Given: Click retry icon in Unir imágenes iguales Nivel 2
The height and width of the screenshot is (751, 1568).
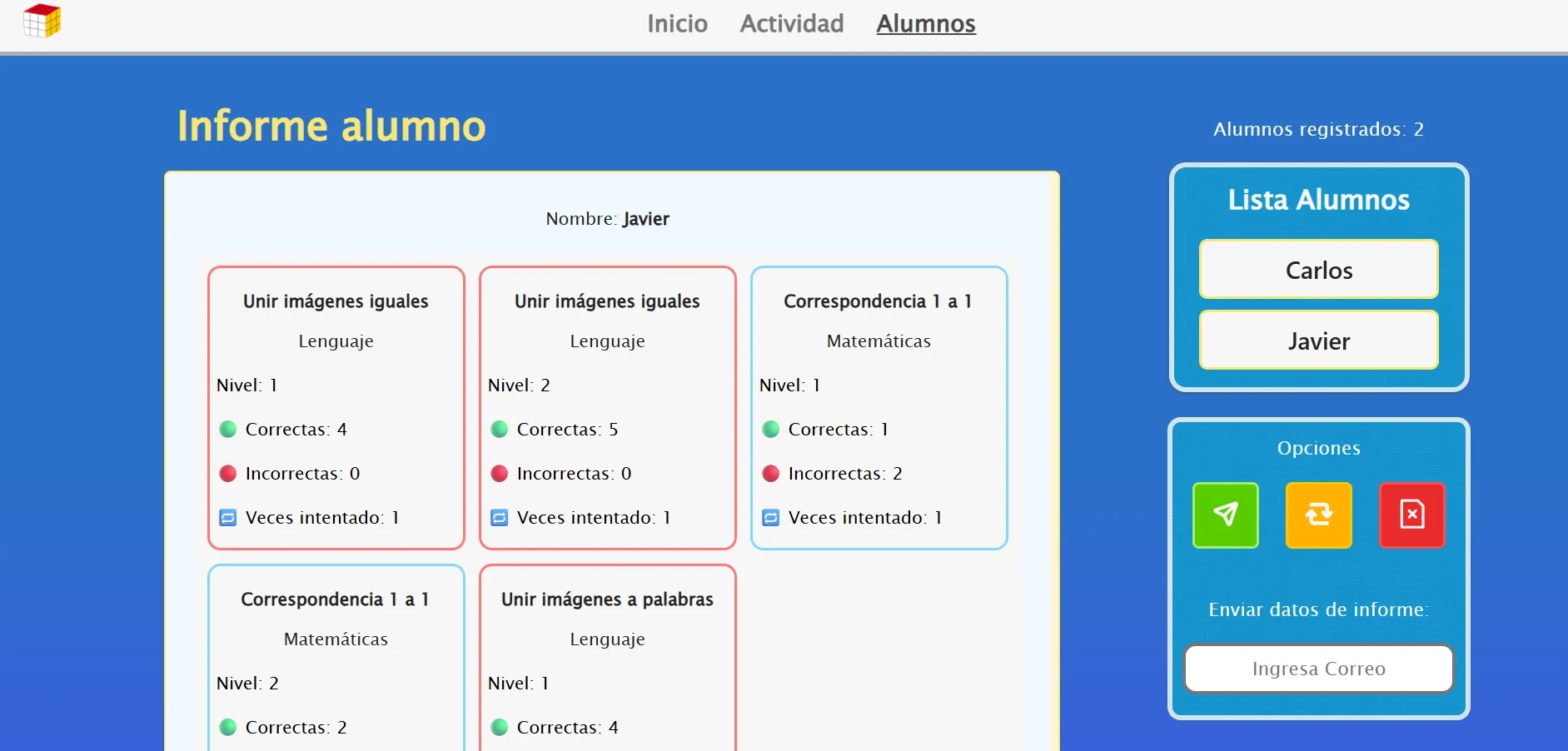Looking at the screenshot, I should pos(499,518).
